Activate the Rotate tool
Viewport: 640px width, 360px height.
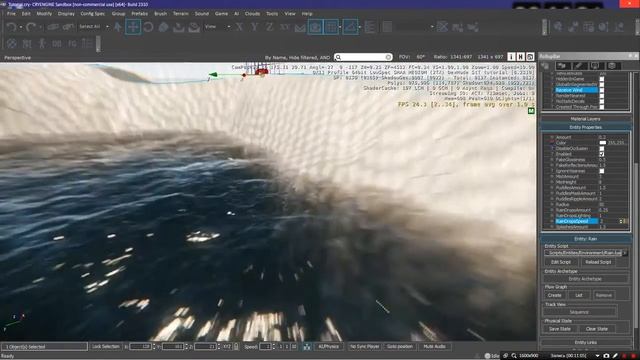[149, 27]
